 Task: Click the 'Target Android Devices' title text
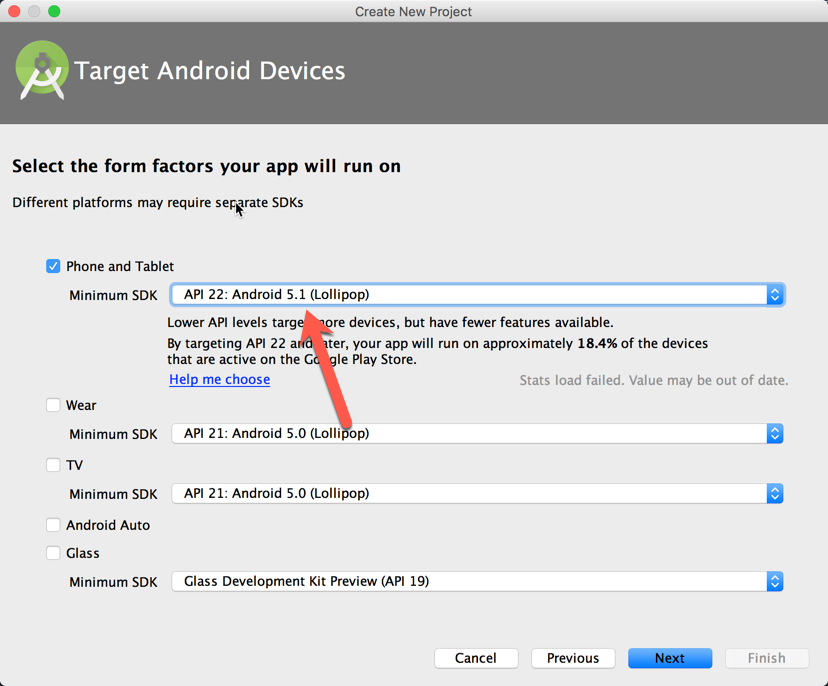pyautogui.click(x=210, y=71)
